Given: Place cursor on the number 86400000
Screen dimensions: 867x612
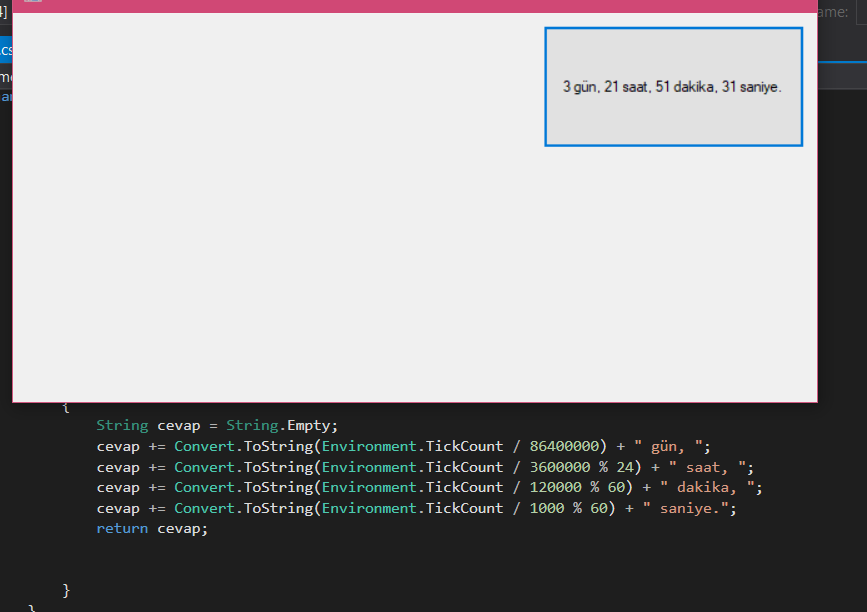Looking at the screenshot, I should coord(564,446).
